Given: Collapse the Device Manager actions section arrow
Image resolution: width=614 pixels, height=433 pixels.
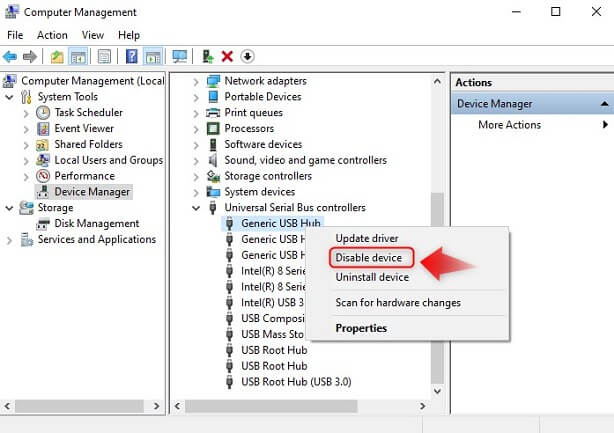Looking at the screenshot, I should (604, 104).
